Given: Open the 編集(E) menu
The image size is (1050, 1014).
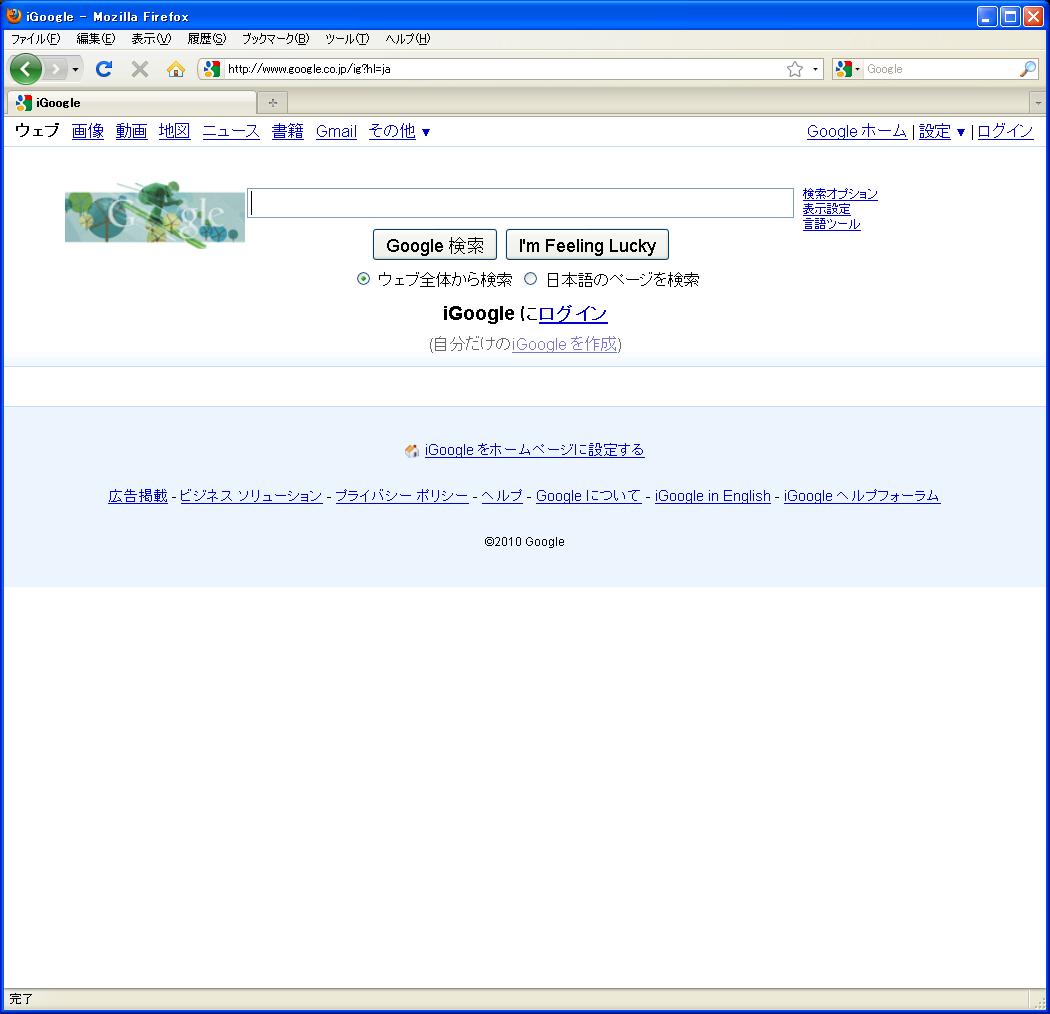Looking at the screenshot, I should tap(96, 39).
